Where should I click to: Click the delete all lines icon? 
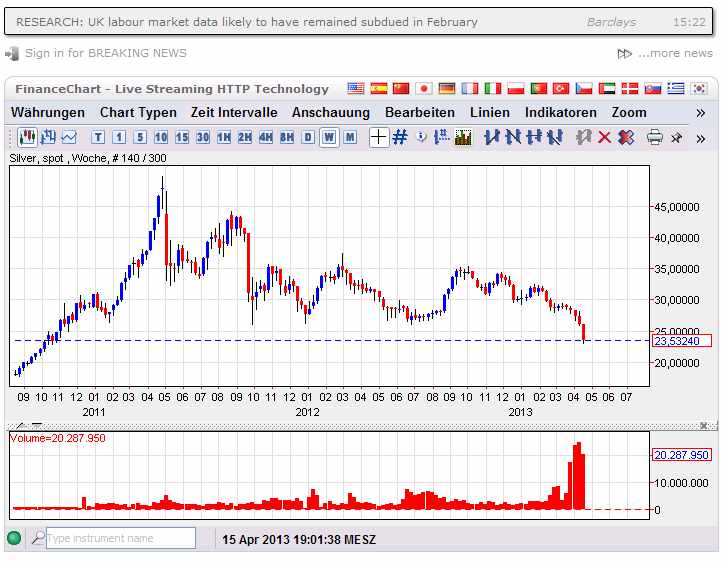click(626, 138)
